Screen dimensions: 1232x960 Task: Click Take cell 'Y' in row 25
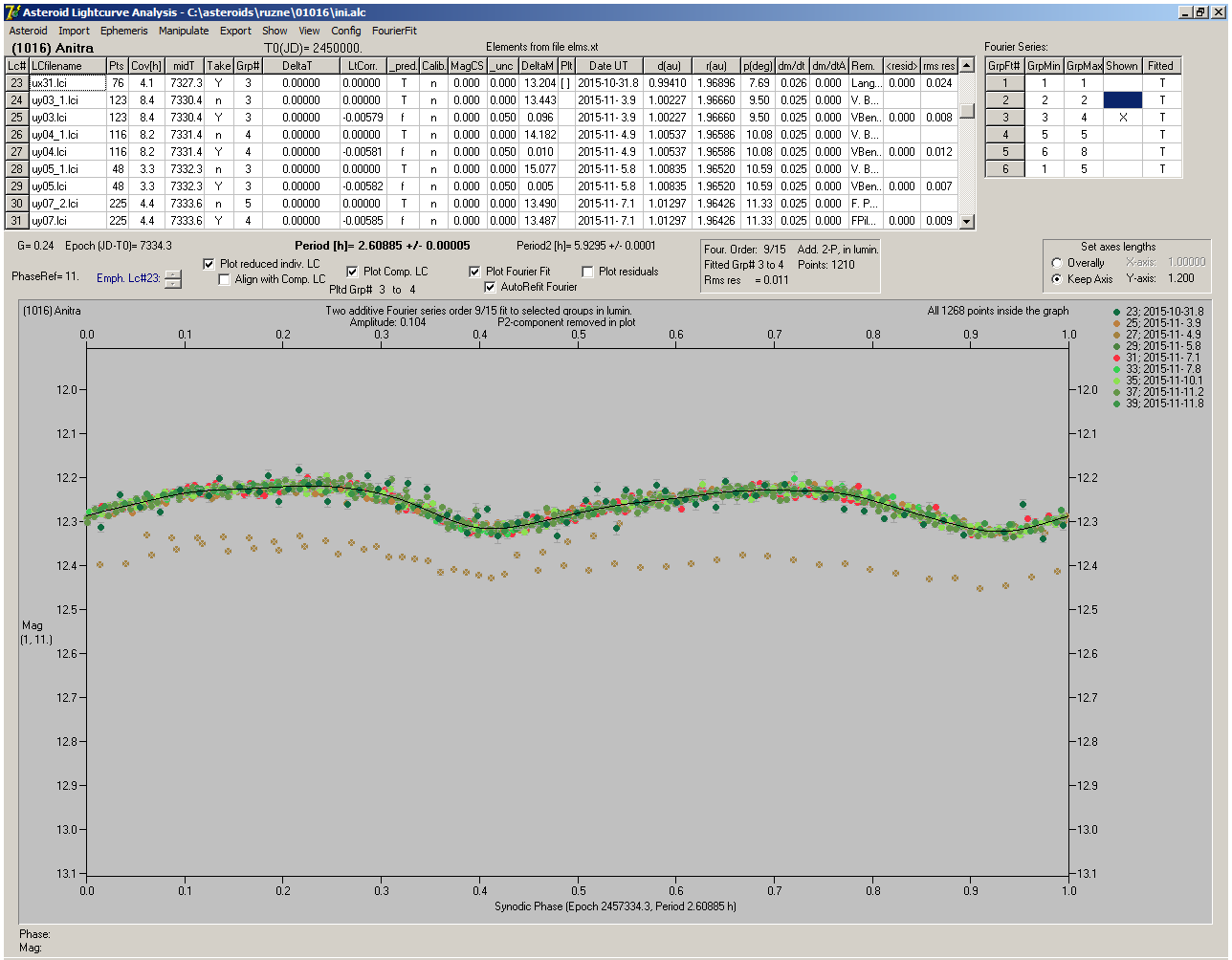[x=219, y=118]
